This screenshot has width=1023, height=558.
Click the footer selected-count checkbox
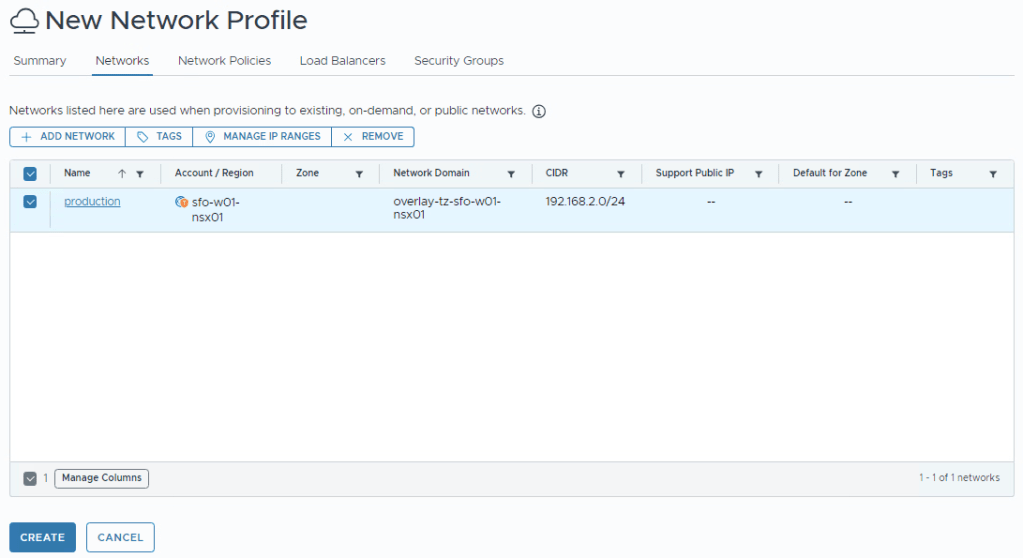click(30, 479)
